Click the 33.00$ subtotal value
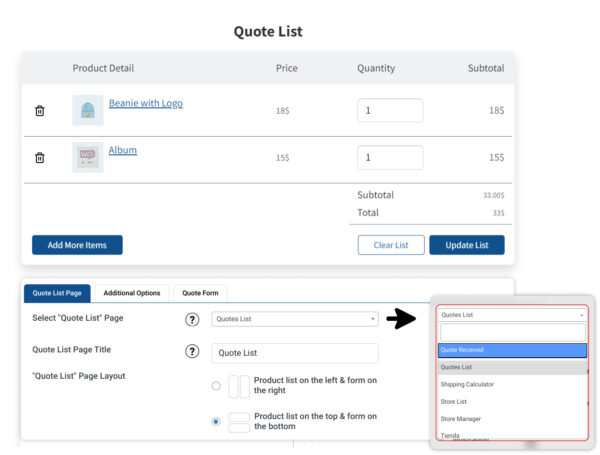The image size is (600, 455). 494,196
